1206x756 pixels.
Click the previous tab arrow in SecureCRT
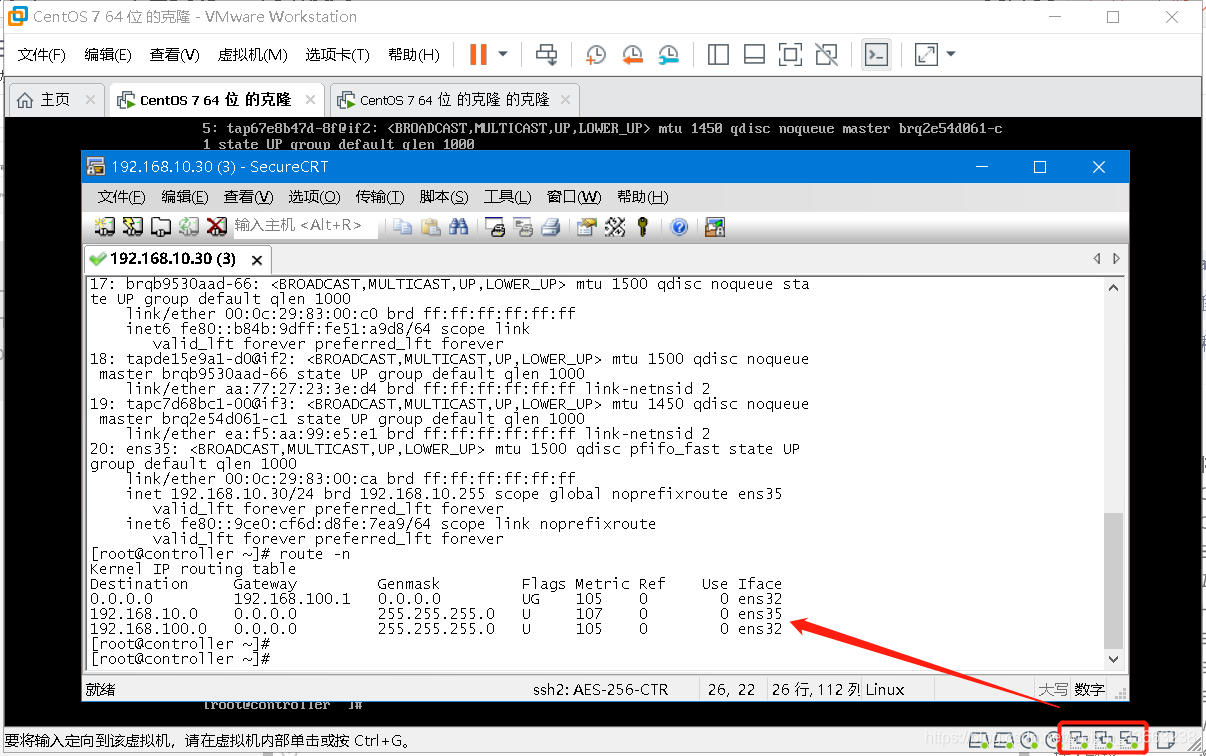[x=1098, y=259]
